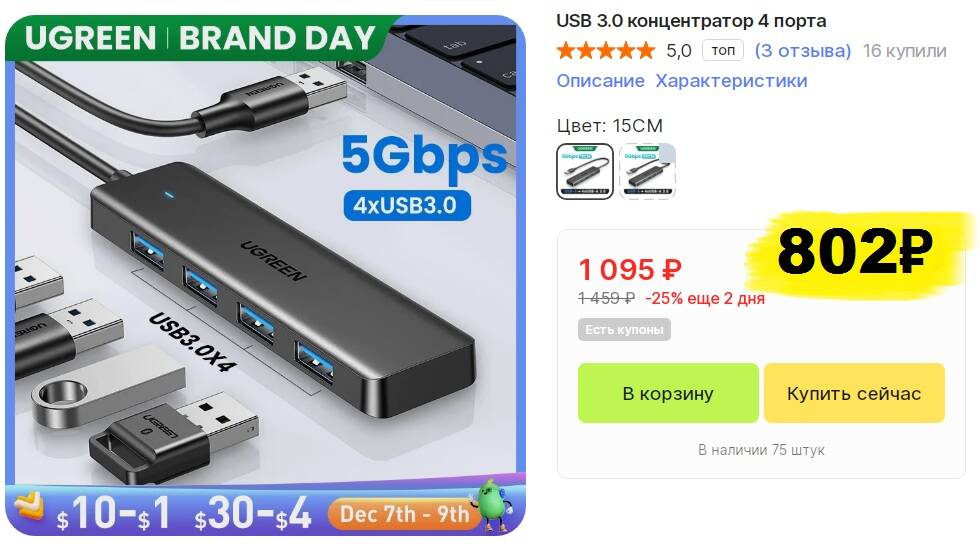Viewport: 980px width, 556px height.
Task: Click the main UGREEN hub product image
Action: coord(265,275)
